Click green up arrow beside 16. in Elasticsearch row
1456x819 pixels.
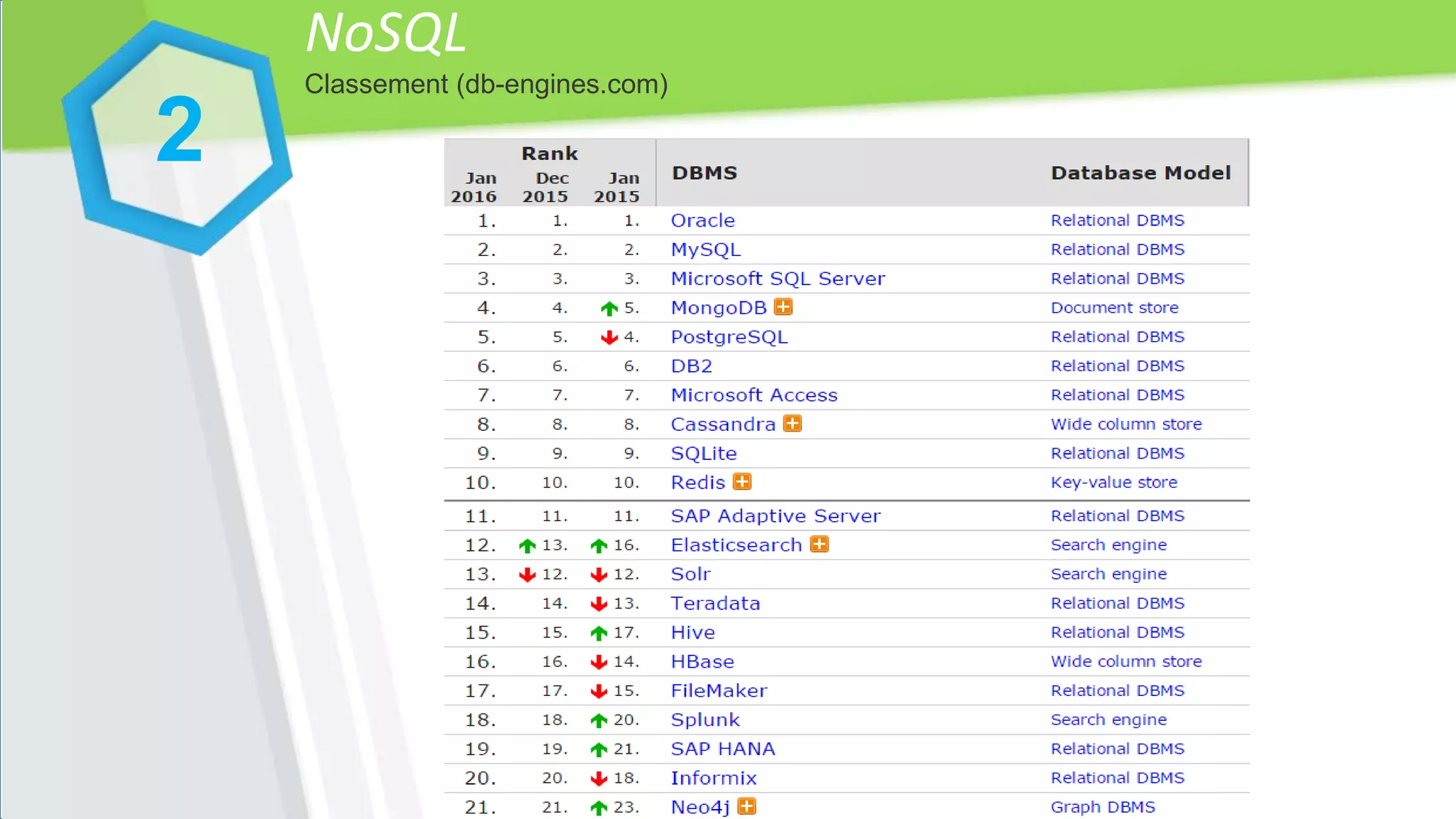pyautogui.click(x=599, y=546)
